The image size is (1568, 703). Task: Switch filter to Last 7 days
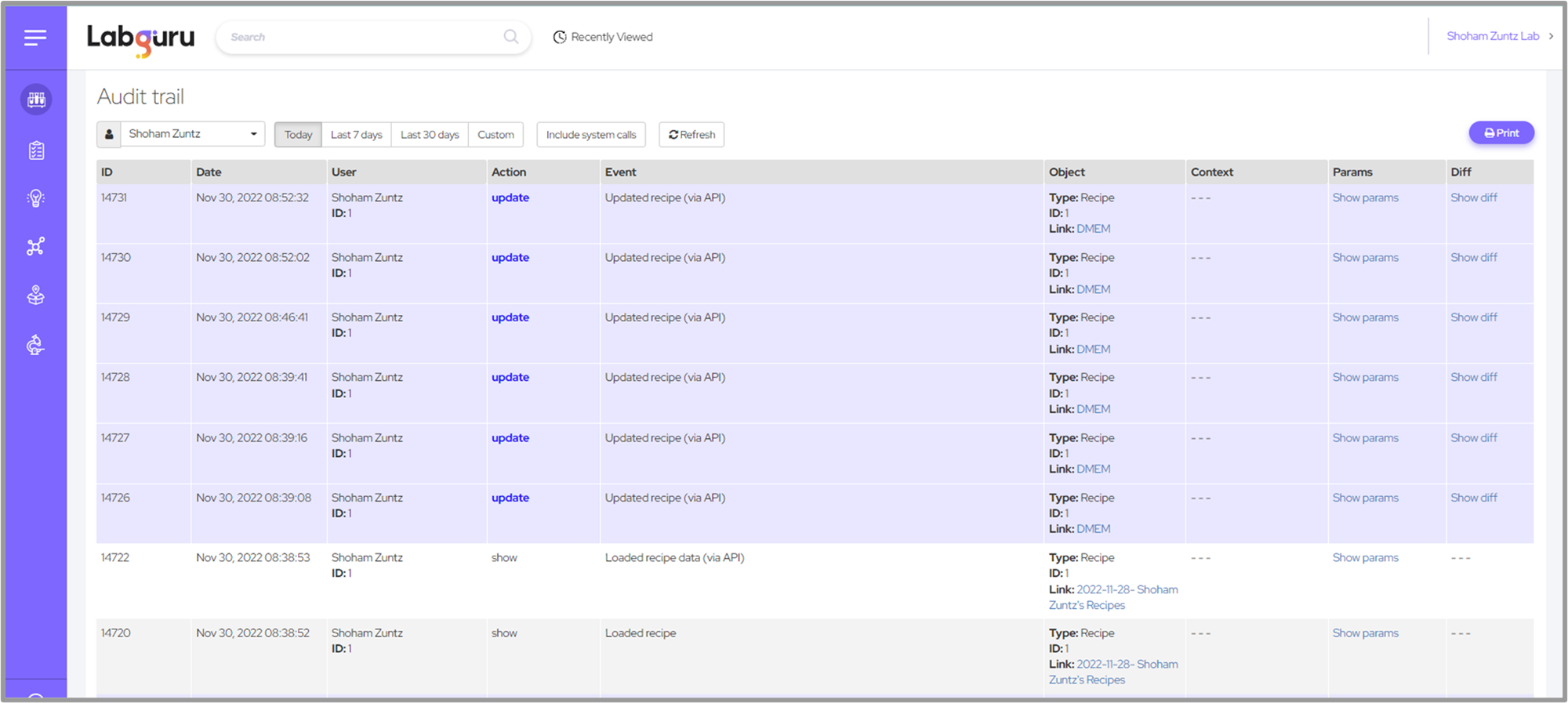click(356, 135)
